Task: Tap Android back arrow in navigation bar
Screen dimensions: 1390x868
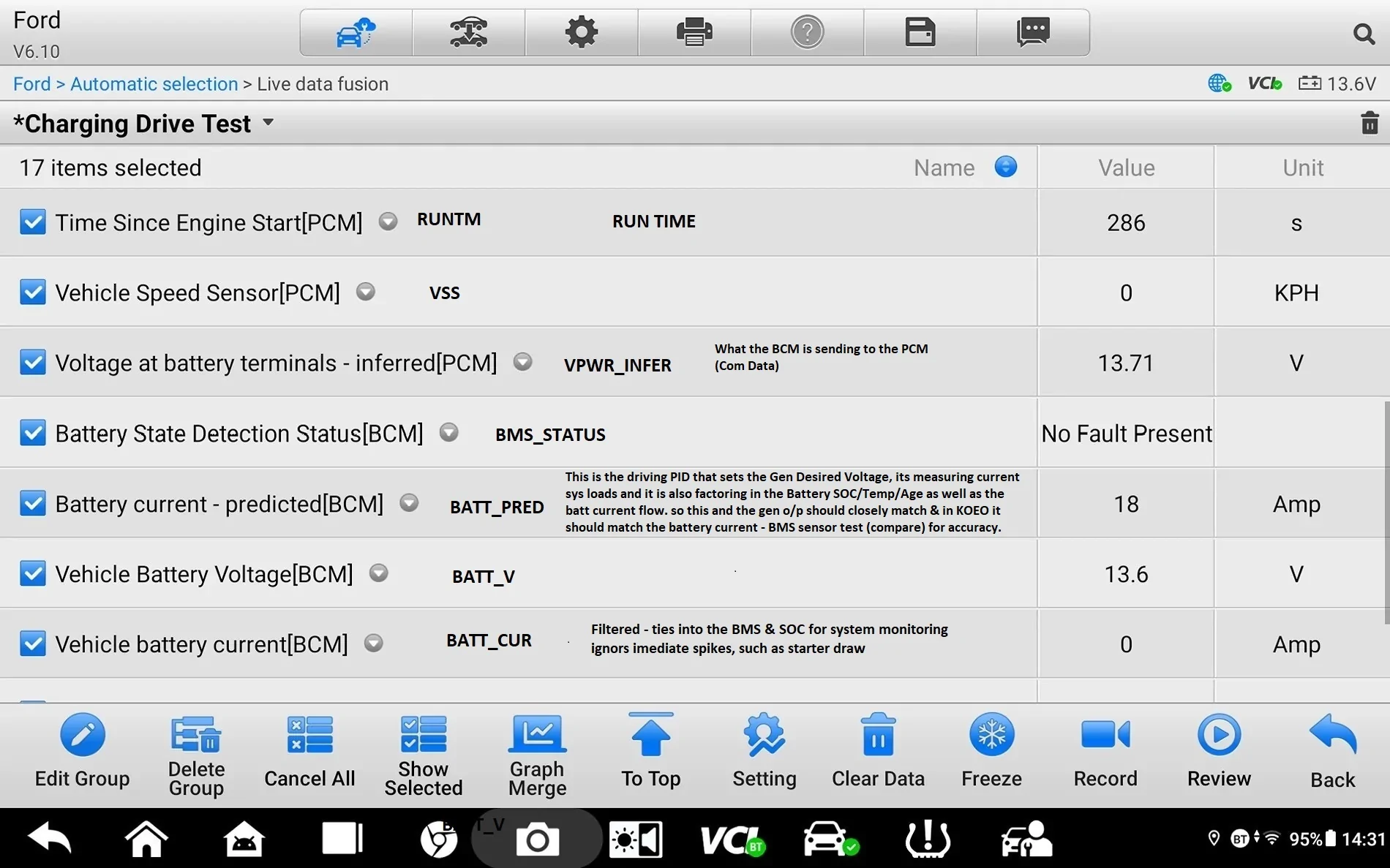Action: [x=50, y=838]
